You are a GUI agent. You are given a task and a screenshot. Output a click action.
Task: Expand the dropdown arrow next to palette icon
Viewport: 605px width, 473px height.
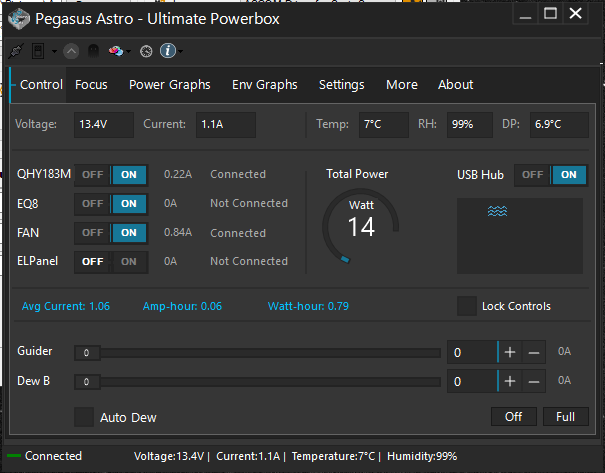(x=128, y=51)
